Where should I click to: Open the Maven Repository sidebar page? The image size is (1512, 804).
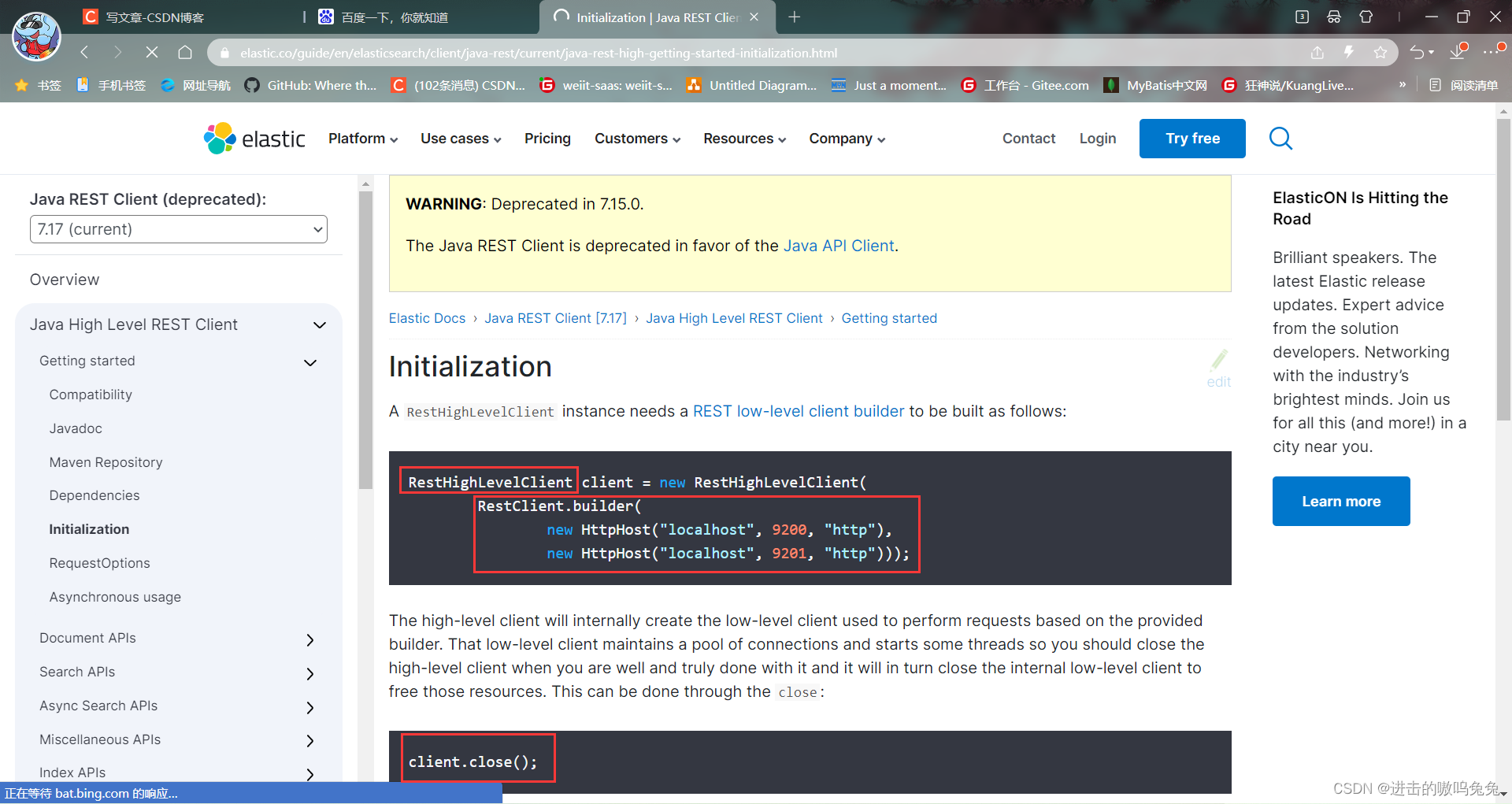(106, 462)
